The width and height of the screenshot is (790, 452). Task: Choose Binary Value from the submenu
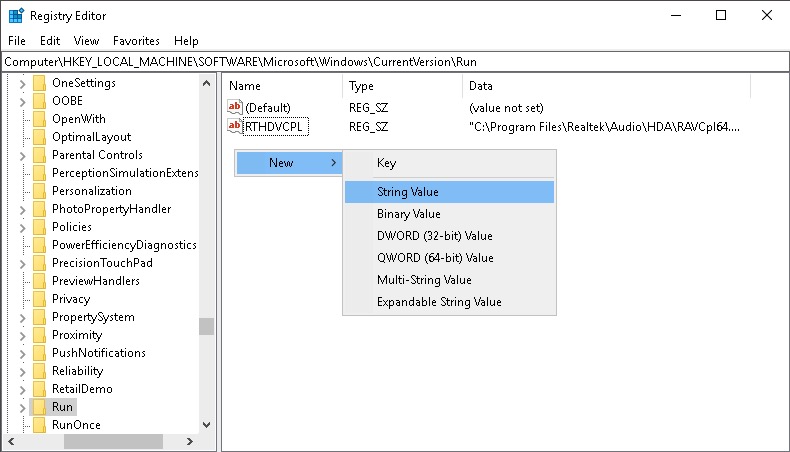[449, 214]
